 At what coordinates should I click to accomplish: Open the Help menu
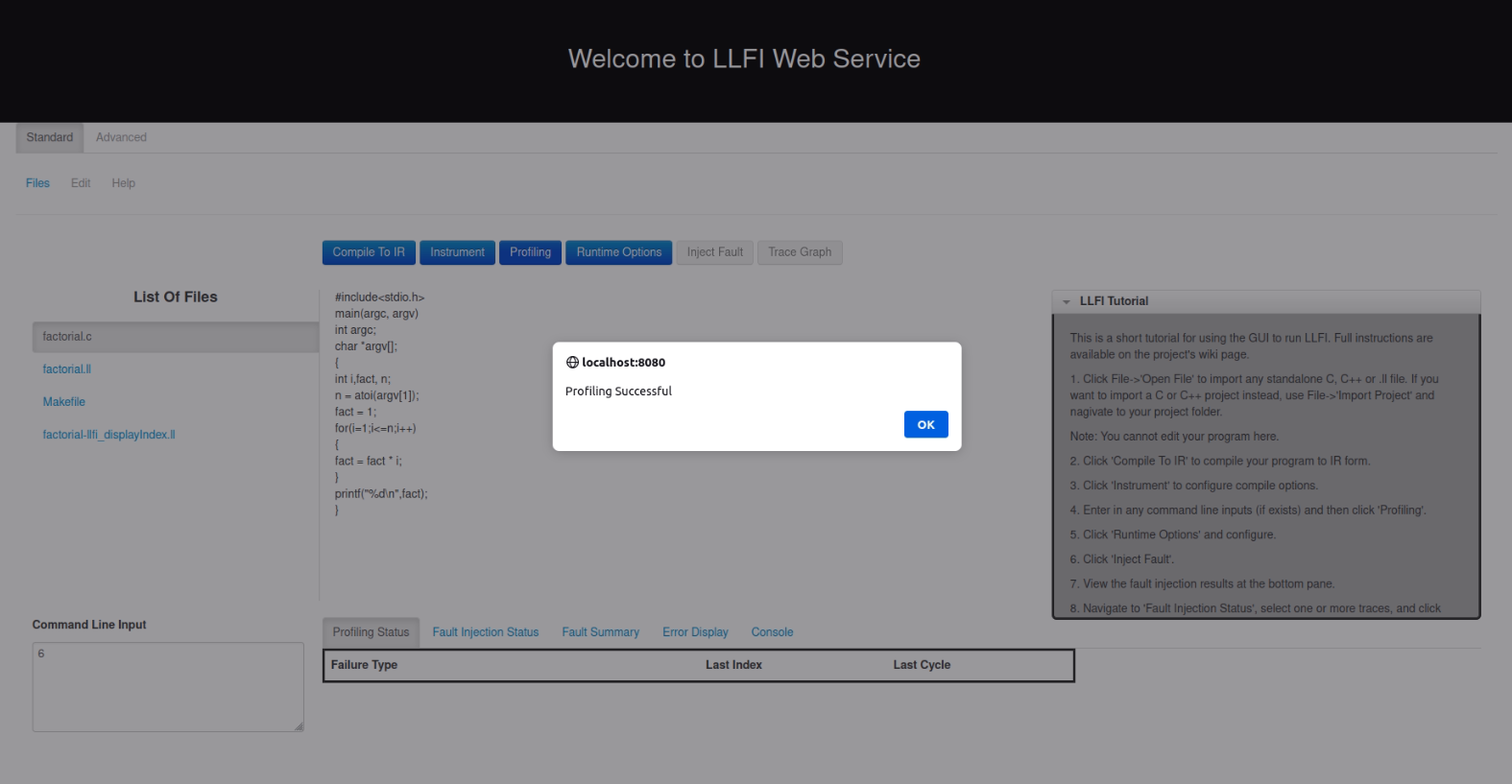pos(123,183)
